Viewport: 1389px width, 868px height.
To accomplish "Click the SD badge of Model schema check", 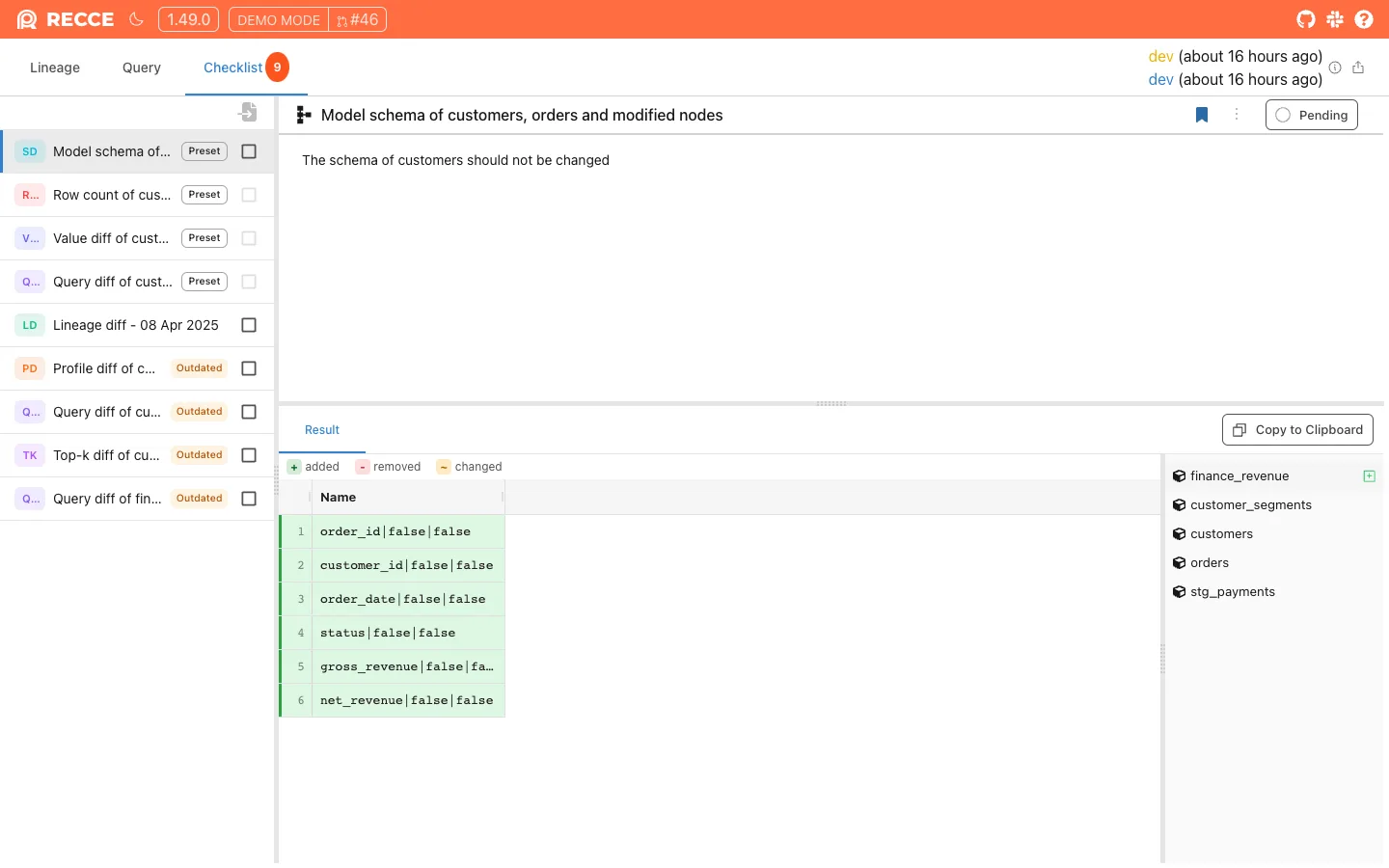I will click(x=30, y=151).
